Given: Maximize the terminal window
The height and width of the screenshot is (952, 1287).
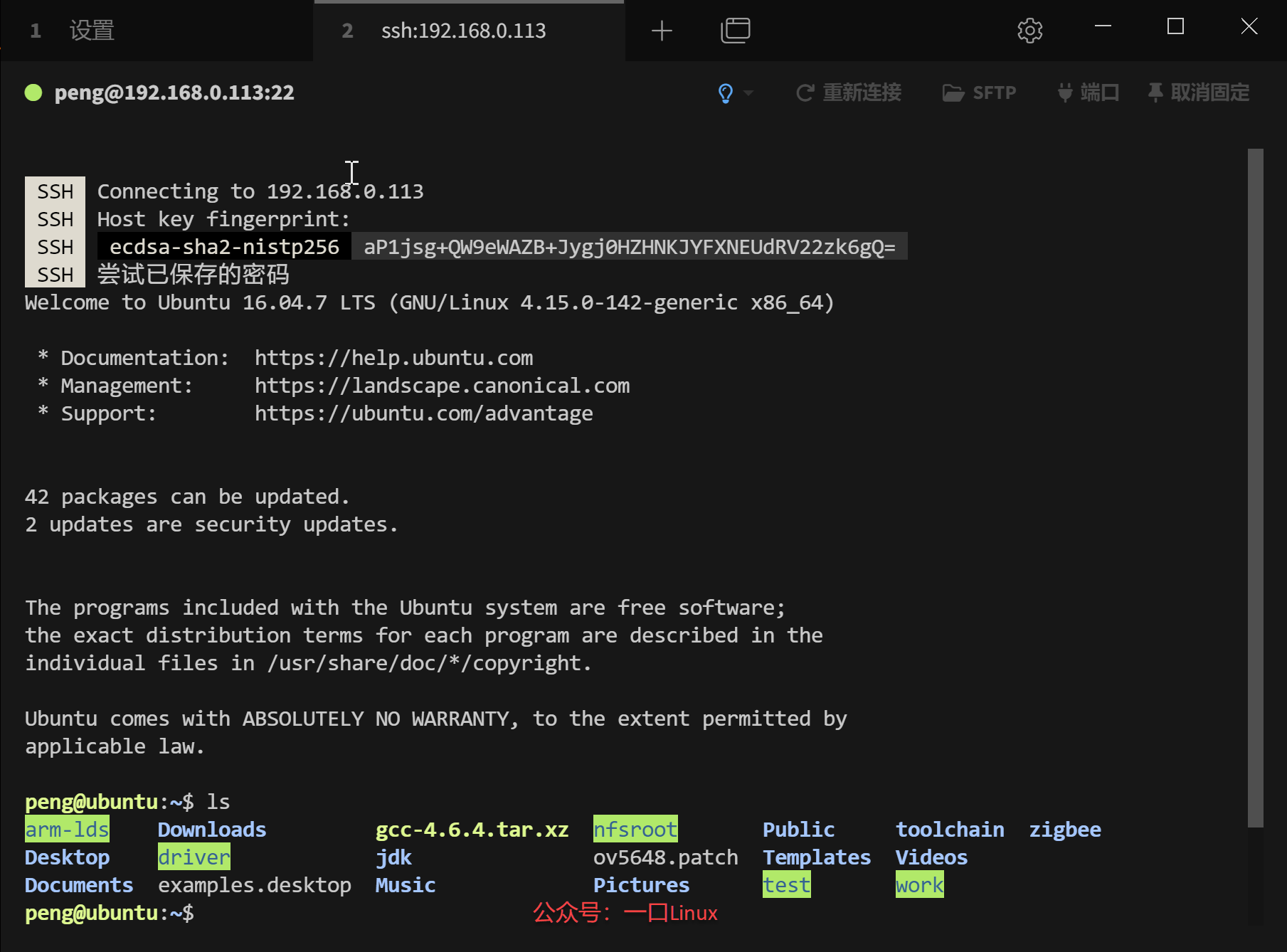Looking at the screenshot, I should click(1175, 26).
